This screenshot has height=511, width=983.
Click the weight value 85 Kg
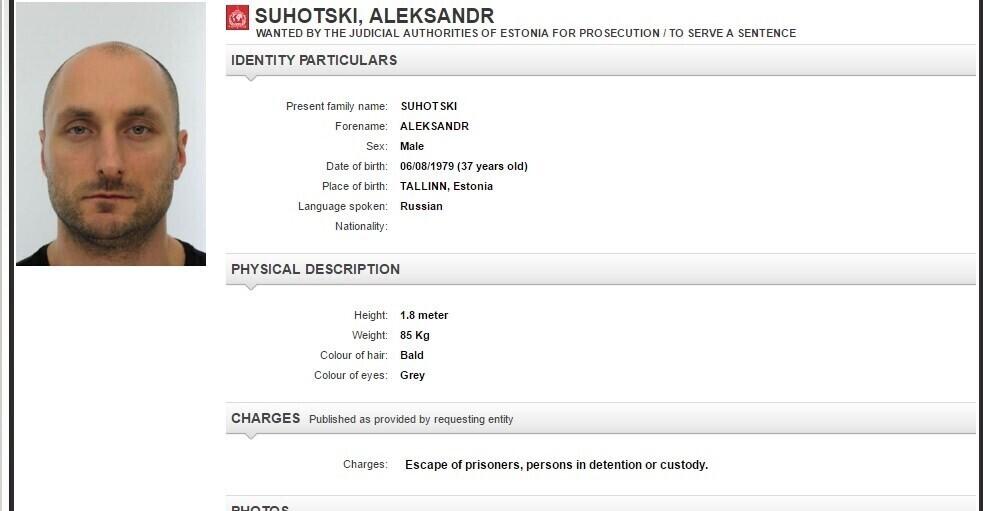(415, 335)
